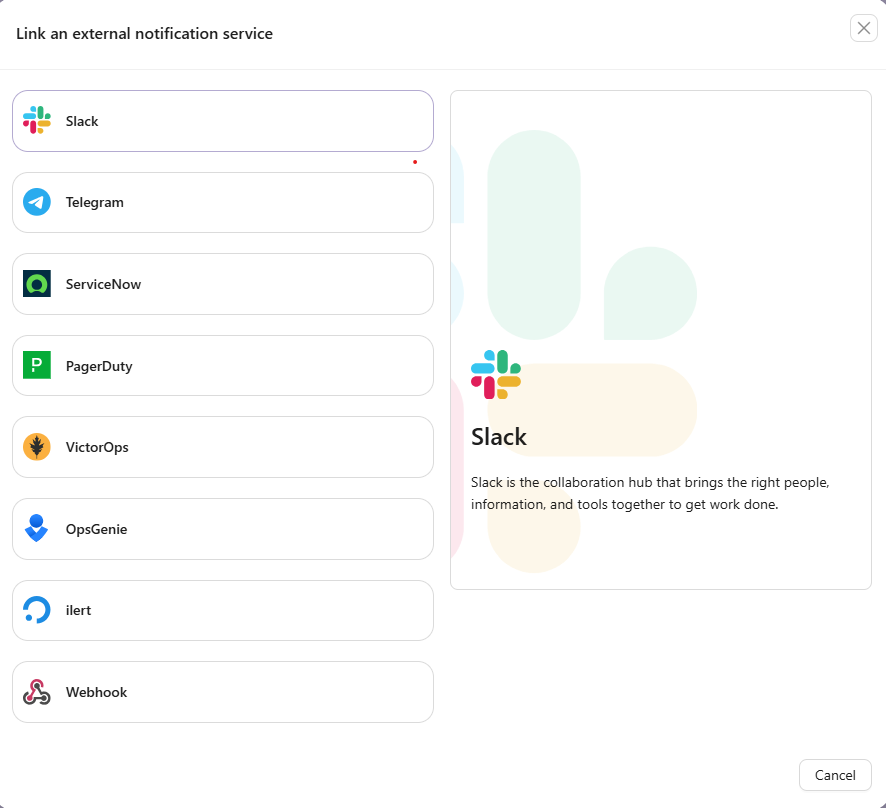Select the ilert notification service

pyautogui.click(x=222, y=610)
